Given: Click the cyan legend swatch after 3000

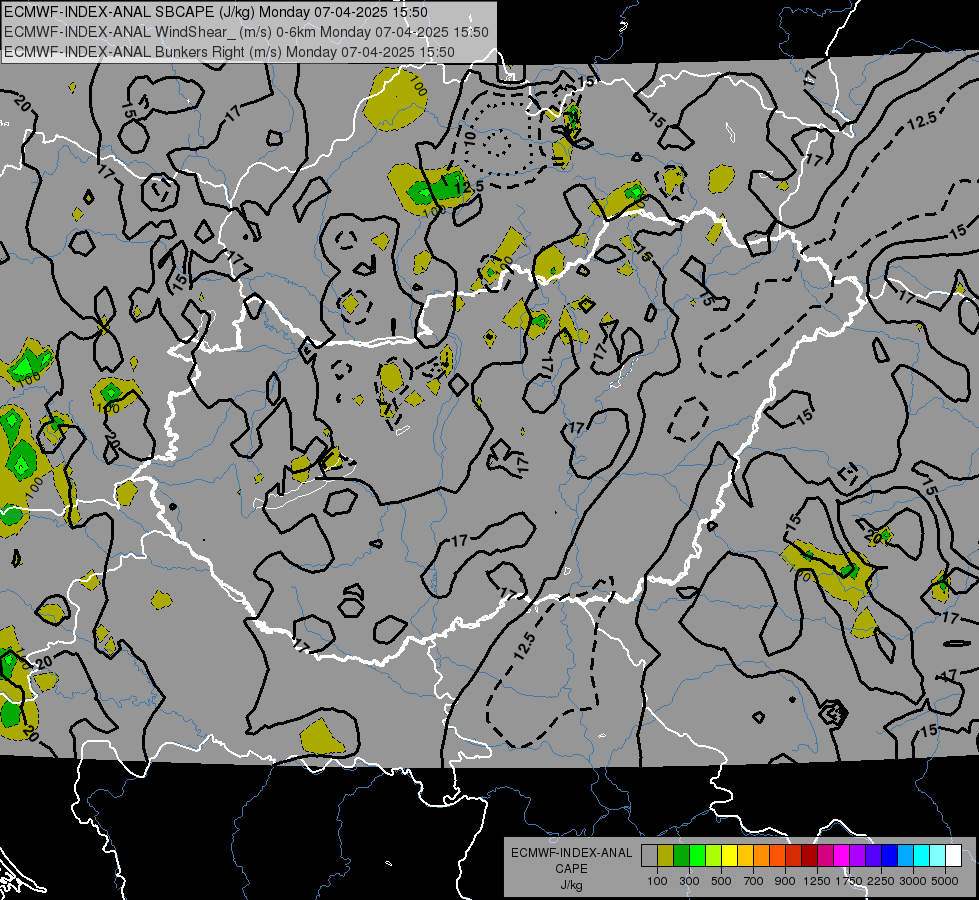Looking at the screenshot, I should (922, 856).
